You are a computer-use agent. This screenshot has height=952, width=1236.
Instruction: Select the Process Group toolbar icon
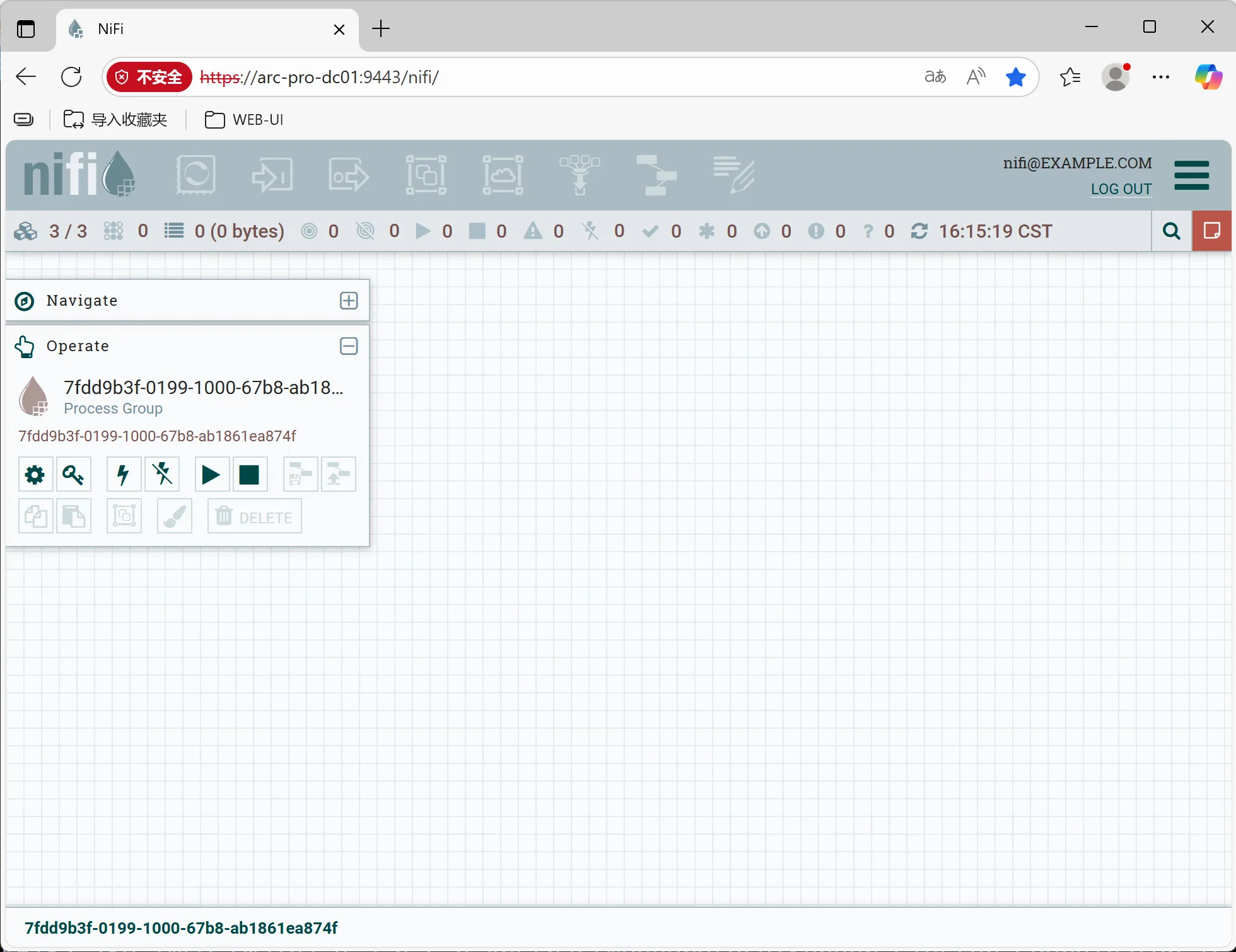[426, 175]
